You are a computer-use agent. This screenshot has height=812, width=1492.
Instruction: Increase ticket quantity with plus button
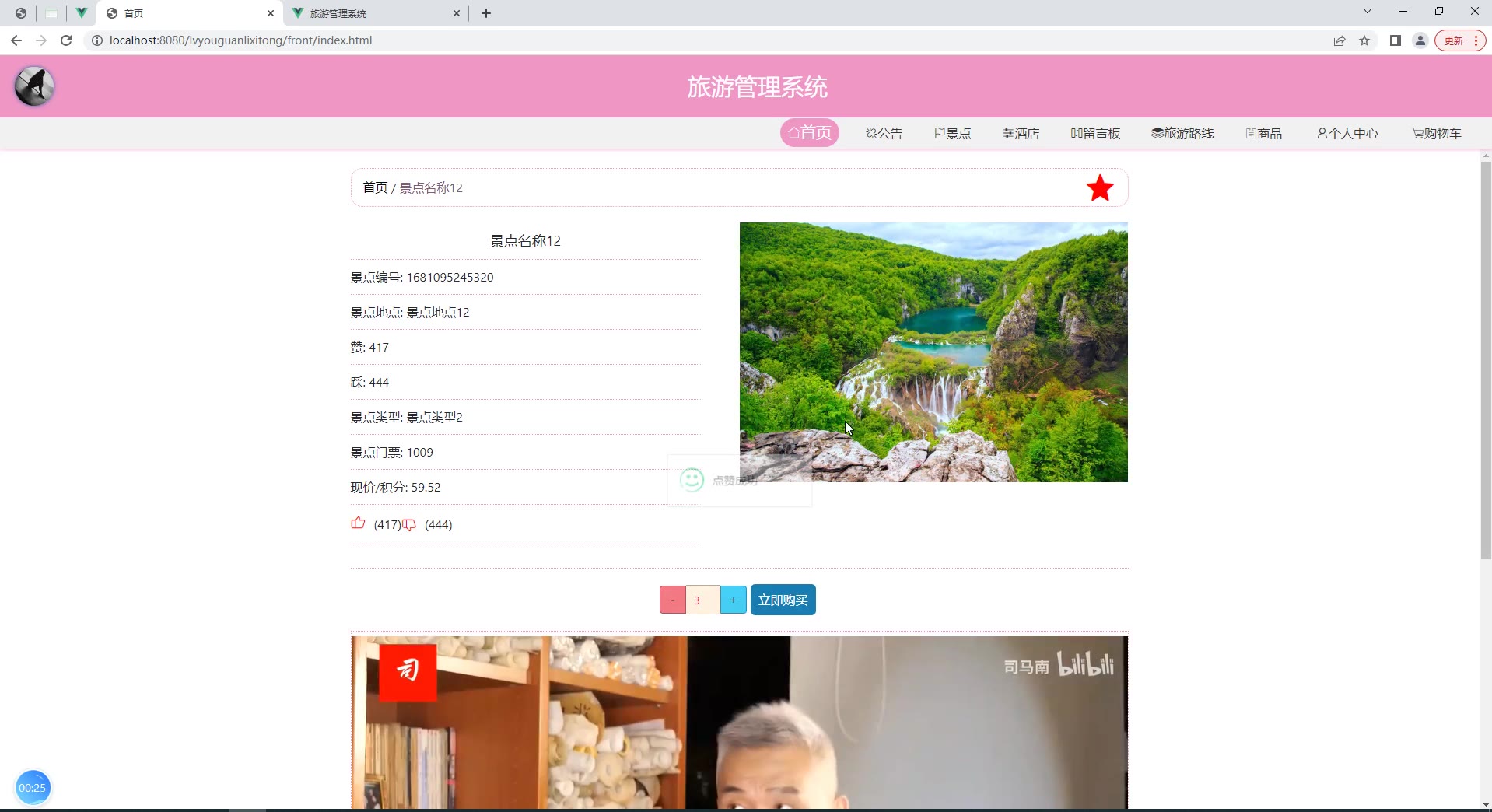(734, 600)
